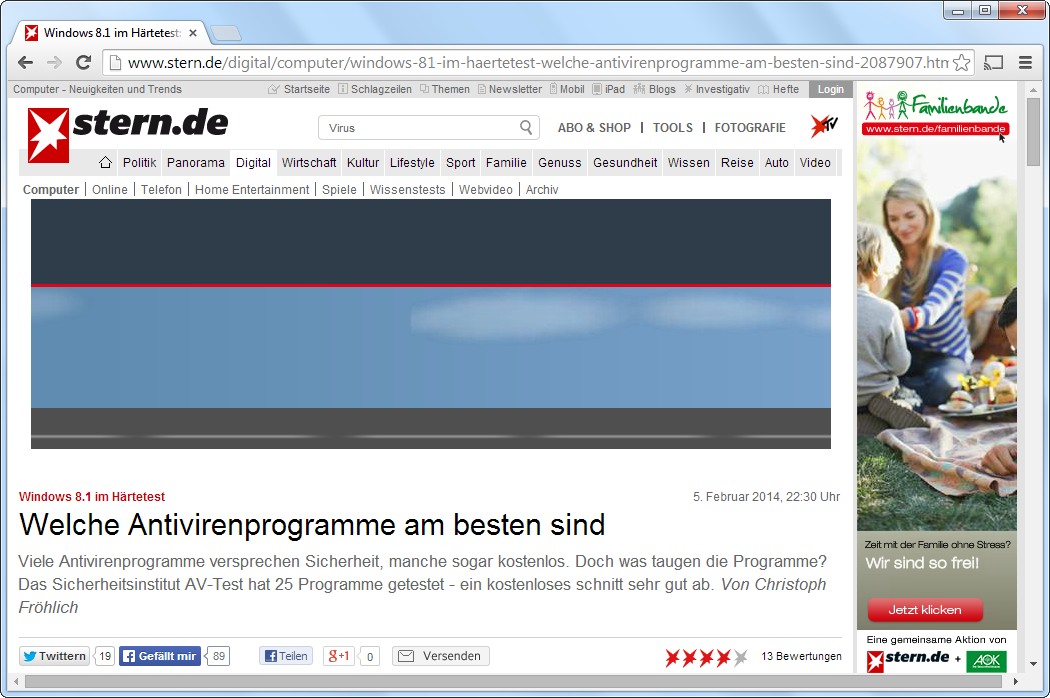Image resolution: width=1050 pixels, height=698 pixels.
Task: Close the Windows 8.1 im Härtetest tab
Action: point(193,33)
